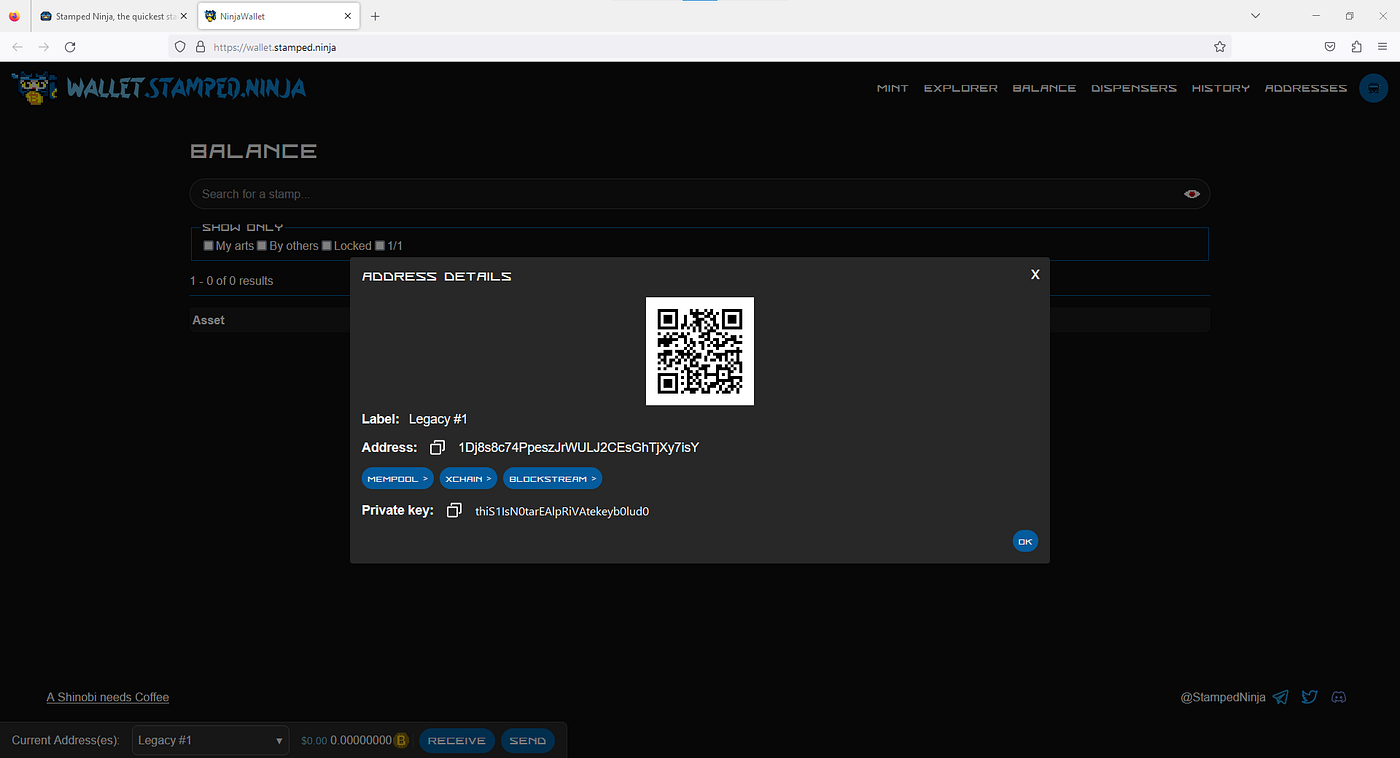Open the @StampedNinja link
Image resolution: width=1400 pixels, height=758 pixels.
click(1223, 697)
